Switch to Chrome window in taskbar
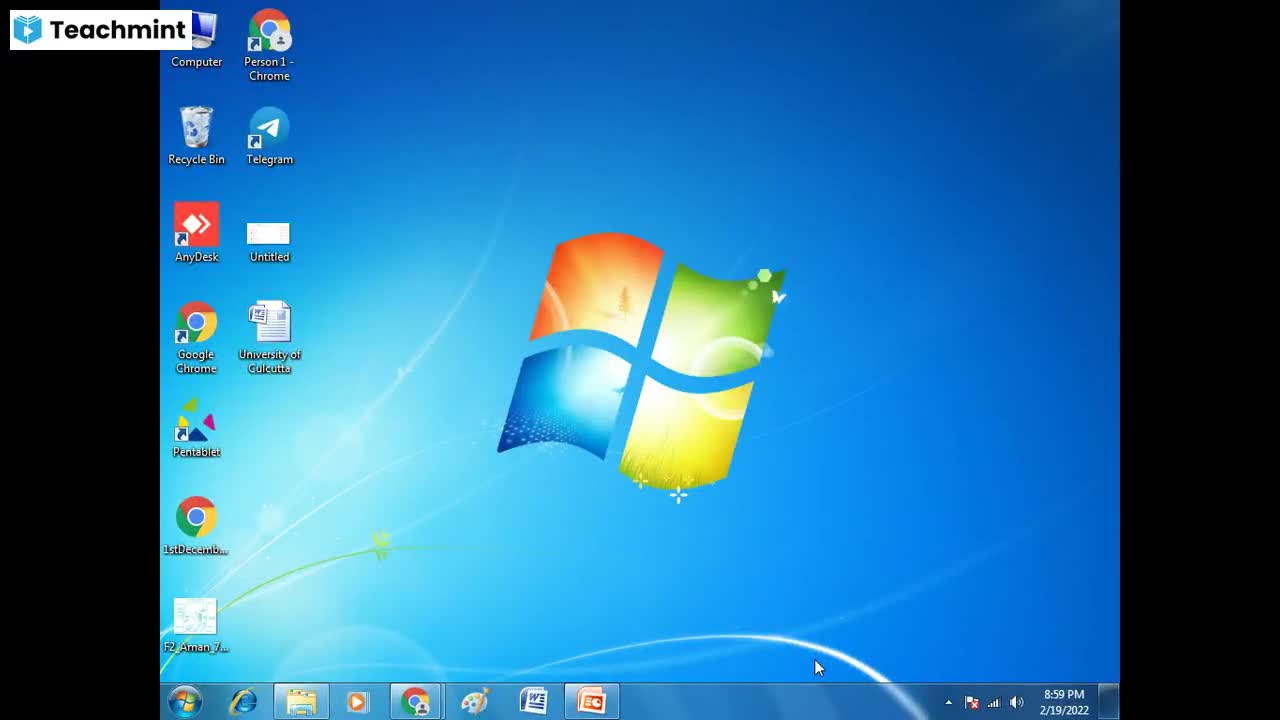The width and height of the screenshot is (1280, 720). (416, 702)
